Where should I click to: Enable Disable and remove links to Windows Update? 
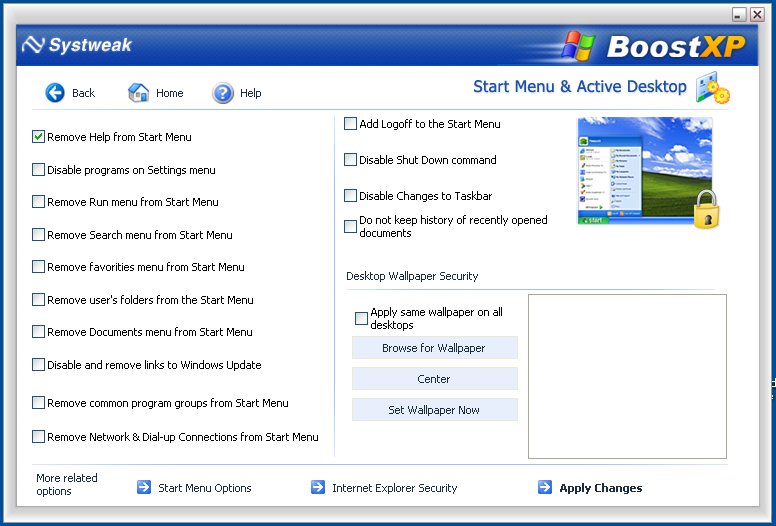[x=39, y=365]
